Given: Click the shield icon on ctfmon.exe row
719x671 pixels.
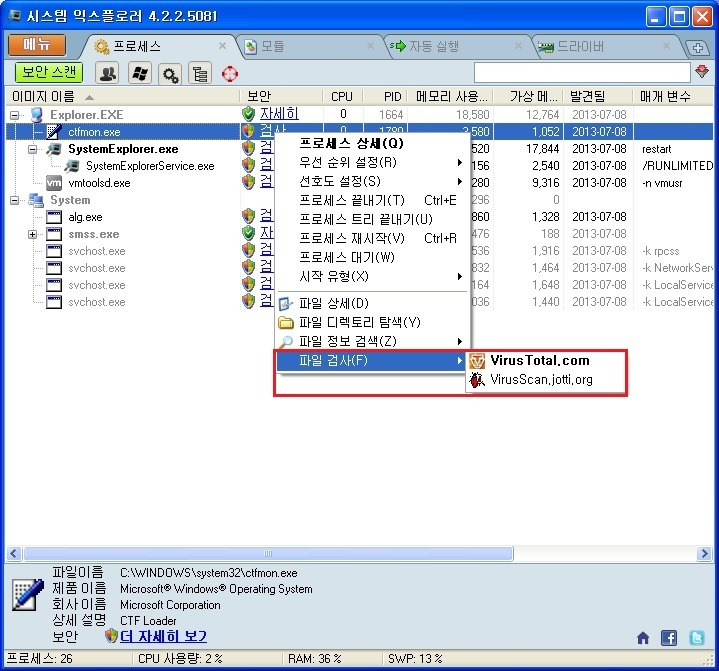Looking at the screenshot, I should [248, 131].
